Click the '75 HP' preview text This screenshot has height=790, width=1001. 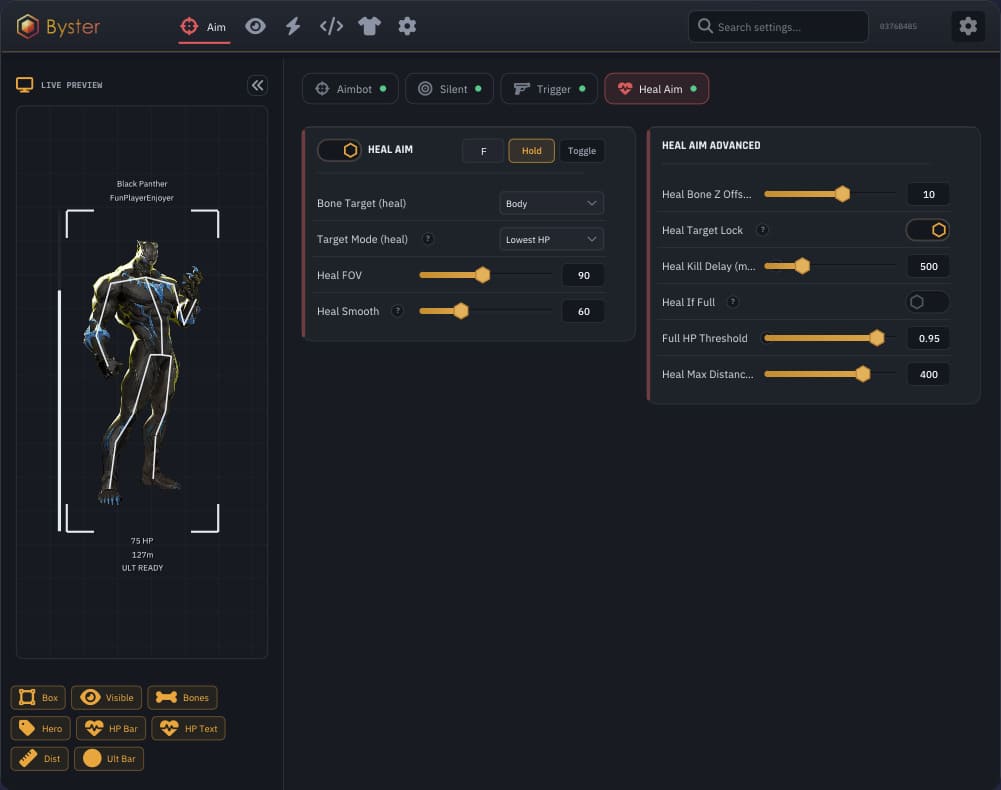142,541
